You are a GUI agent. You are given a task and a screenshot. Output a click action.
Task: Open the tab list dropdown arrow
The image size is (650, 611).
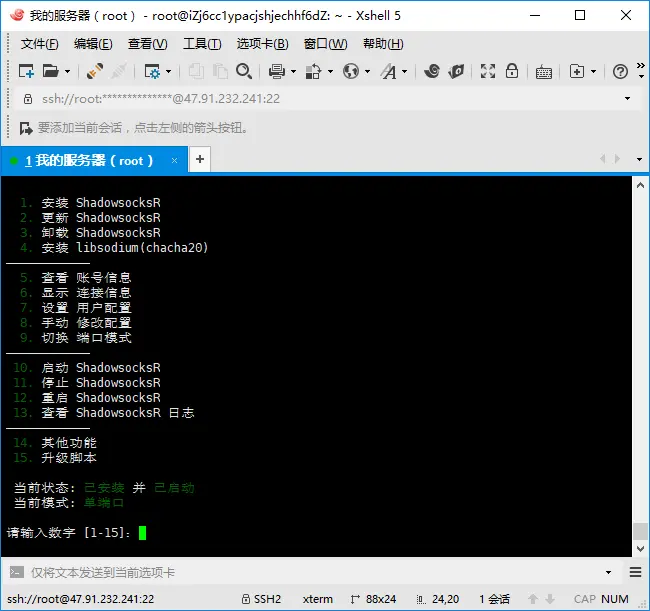point(639,160)
